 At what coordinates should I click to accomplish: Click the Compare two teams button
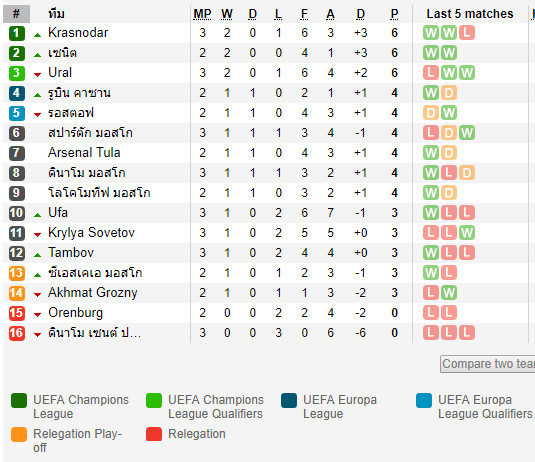point(488,364)
